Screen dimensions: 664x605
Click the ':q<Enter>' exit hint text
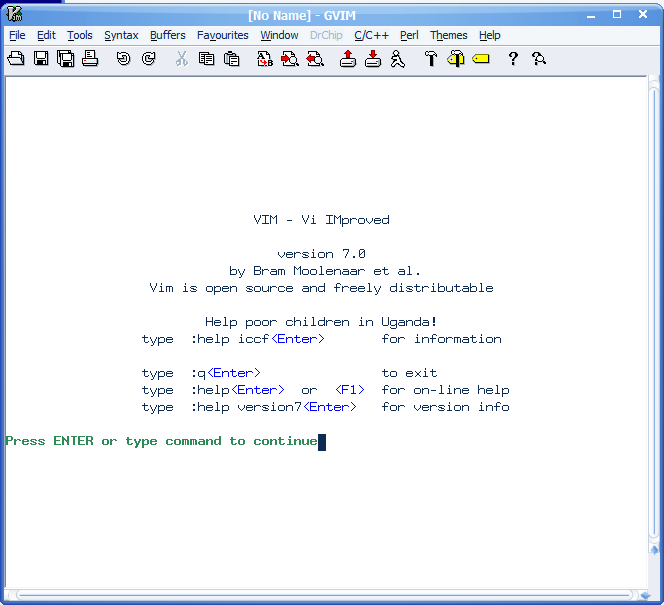click(225, 373)
